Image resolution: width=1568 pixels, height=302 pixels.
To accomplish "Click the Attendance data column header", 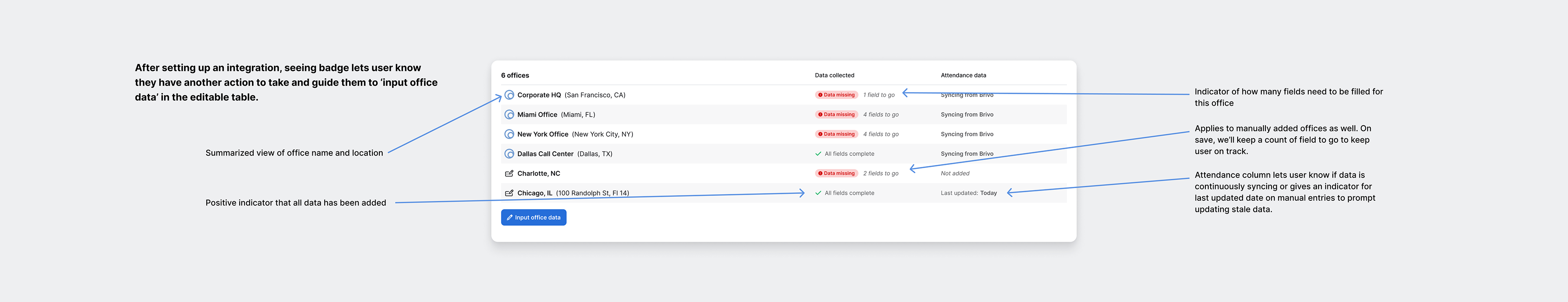I will (963, 75).
